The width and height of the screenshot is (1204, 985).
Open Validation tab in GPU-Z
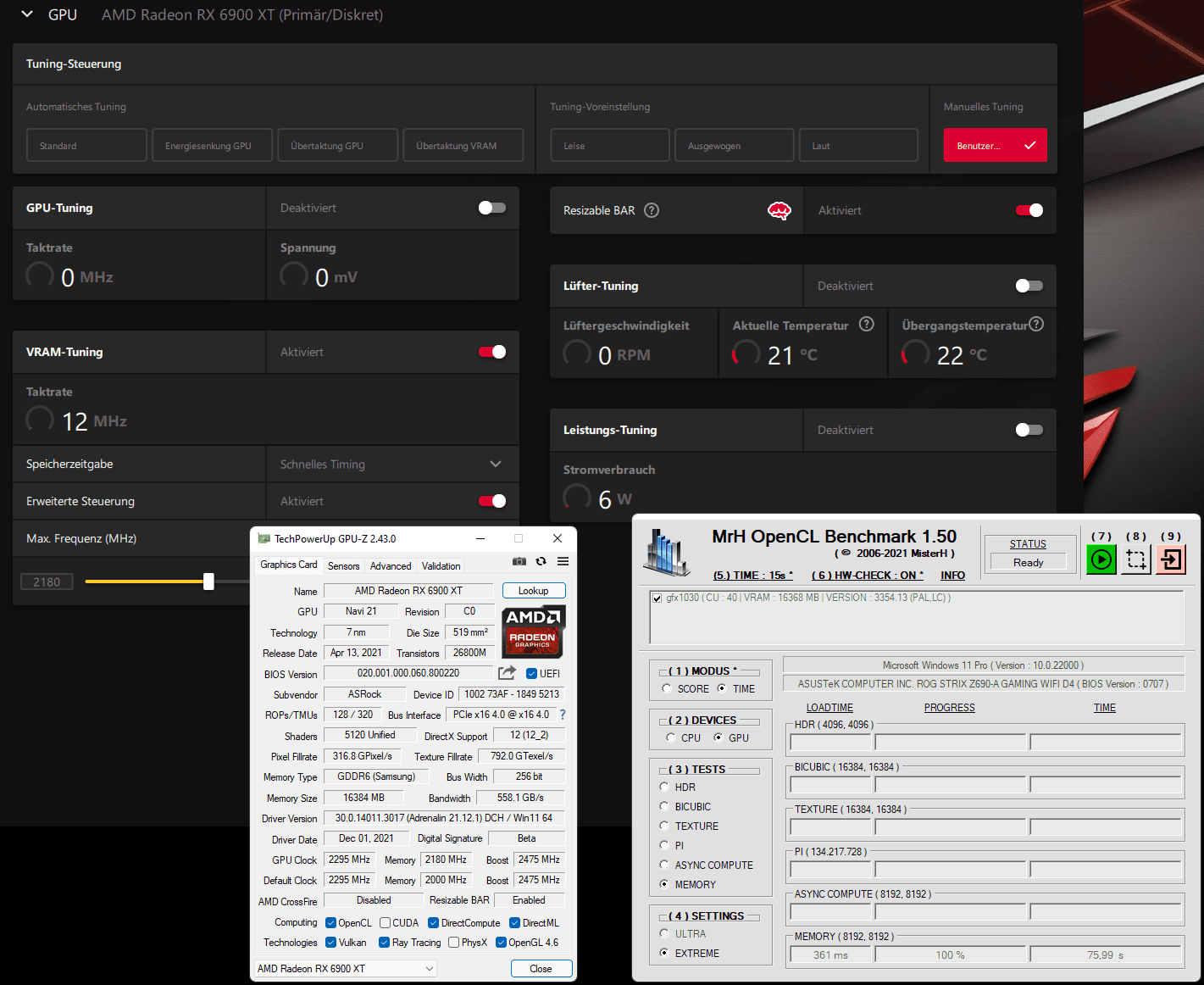click(x=441, y=566)
